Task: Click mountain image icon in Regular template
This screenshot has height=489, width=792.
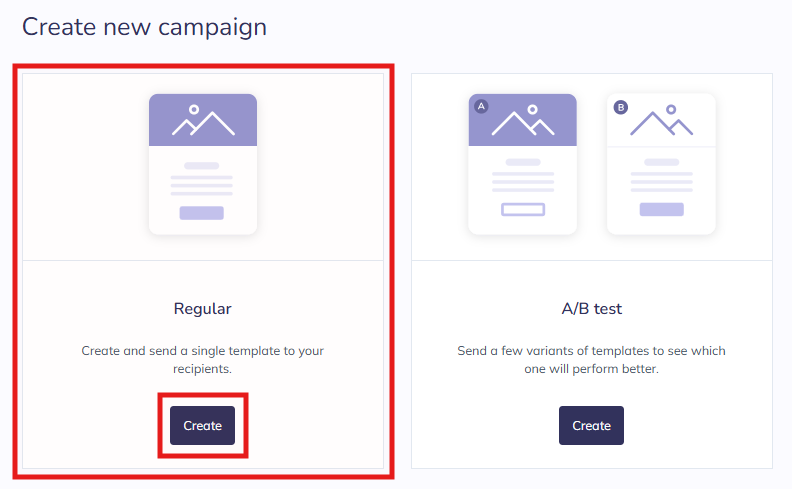Action: tap(203, 120)
